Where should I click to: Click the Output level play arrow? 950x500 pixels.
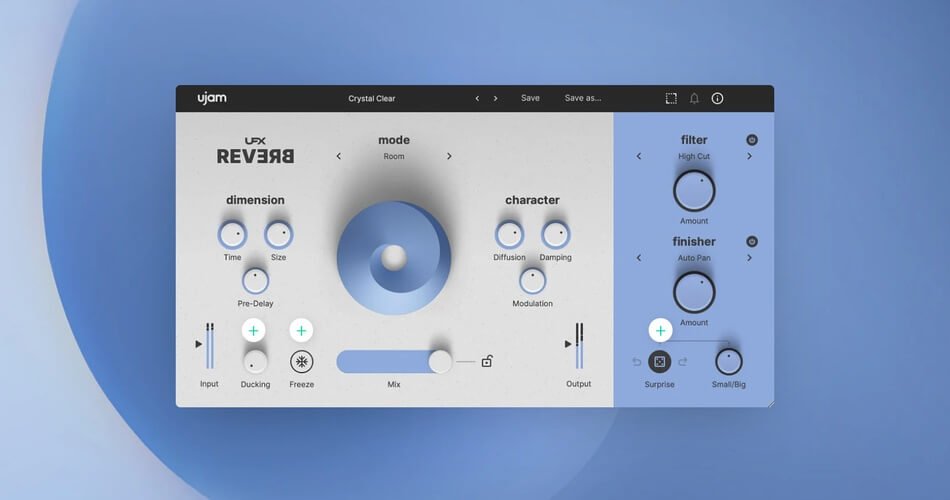point(568,344)
